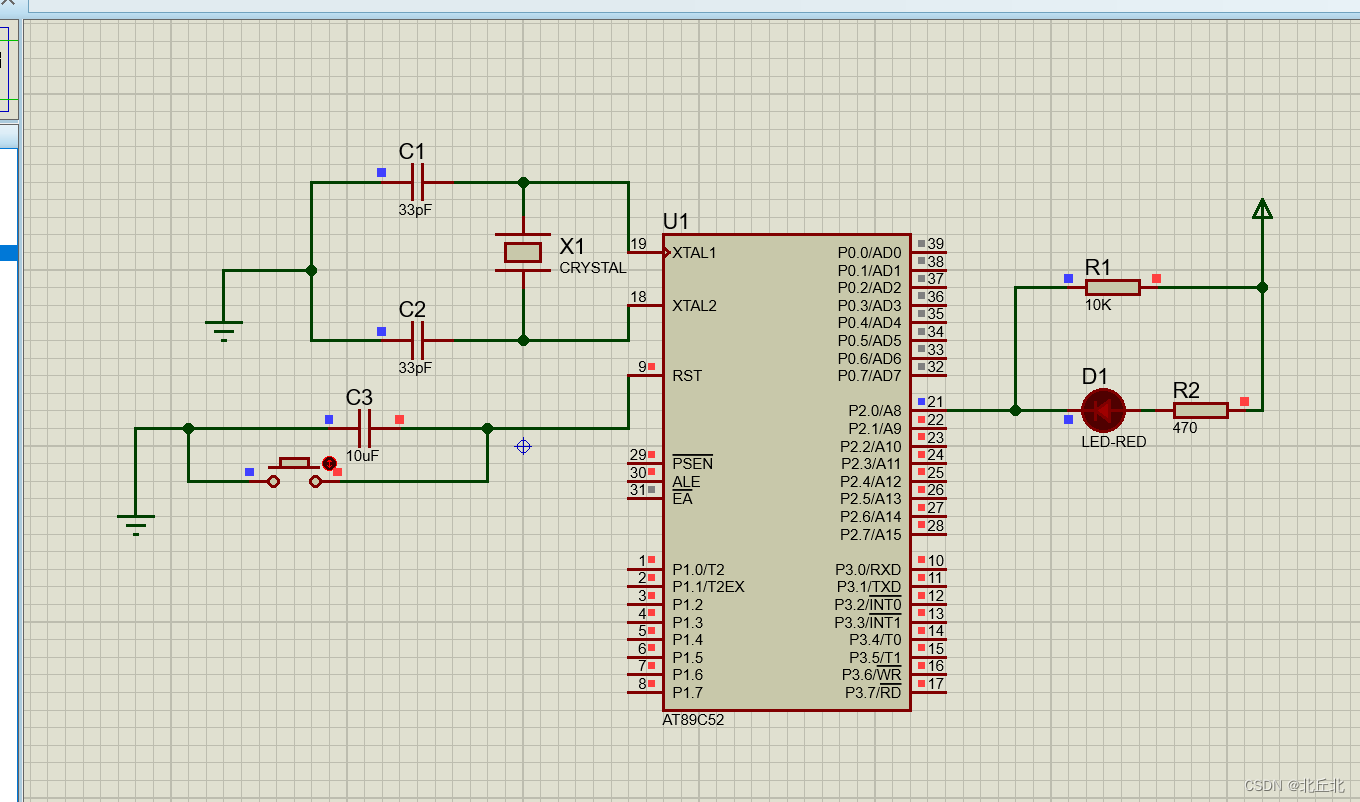Viewport: 1360px width, 802px height.
Task: Select the C1 capacitor symbol
Action: [x=418, y=183]
